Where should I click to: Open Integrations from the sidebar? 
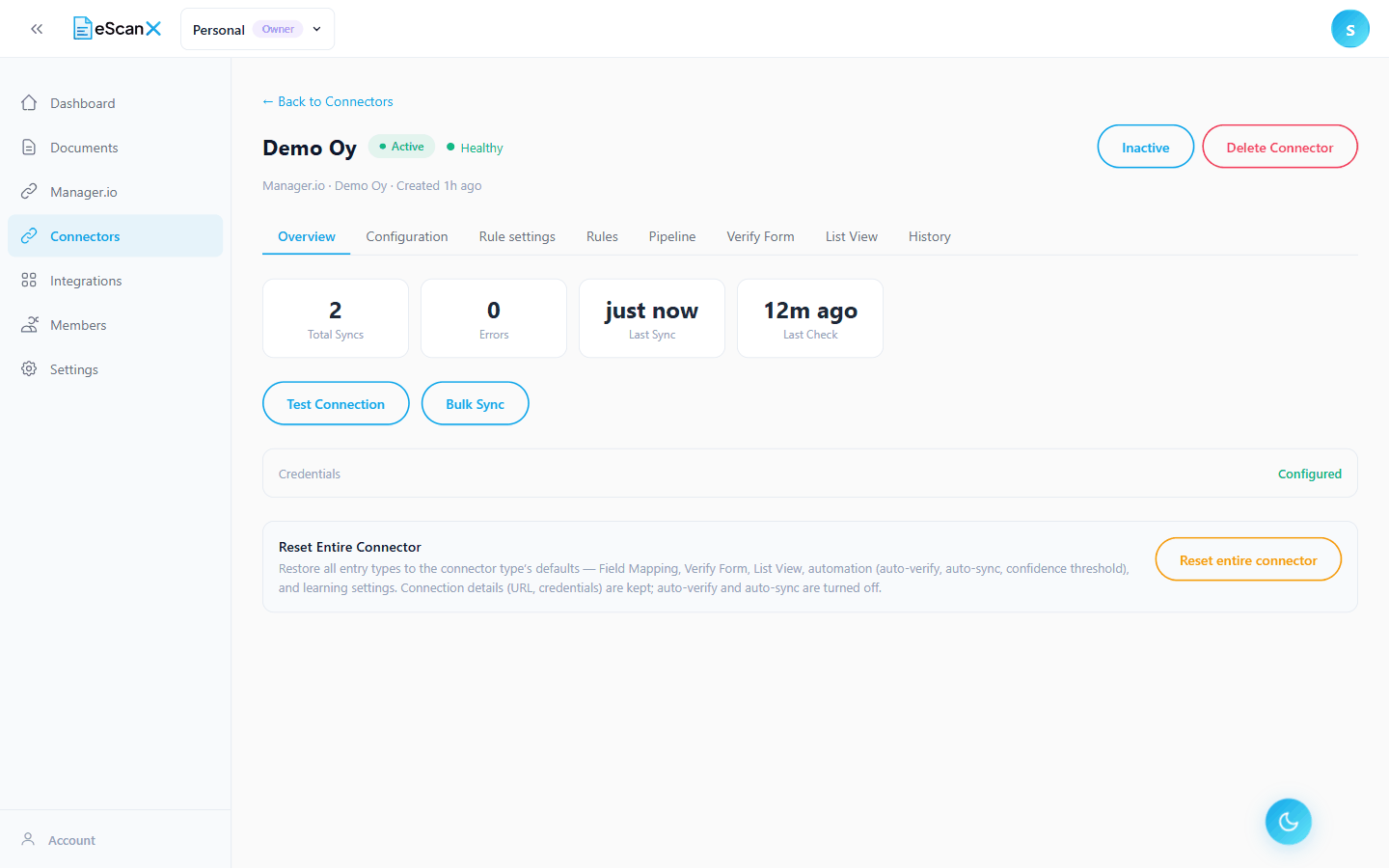115,281
